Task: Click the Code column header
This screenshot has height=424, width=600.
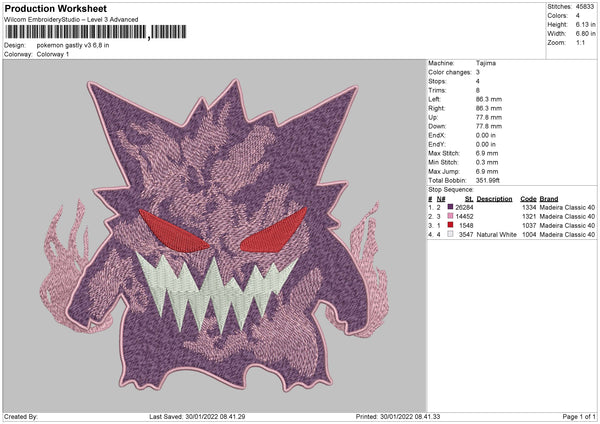Action: click(x=528, y=198)
